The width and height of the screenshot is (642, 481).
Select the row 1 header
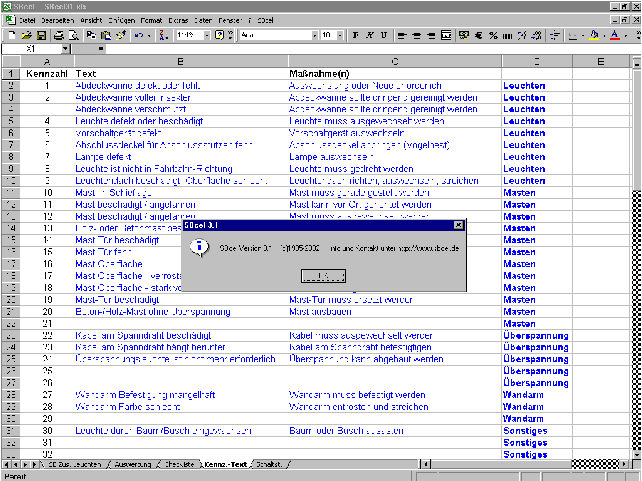pos(11,74)
